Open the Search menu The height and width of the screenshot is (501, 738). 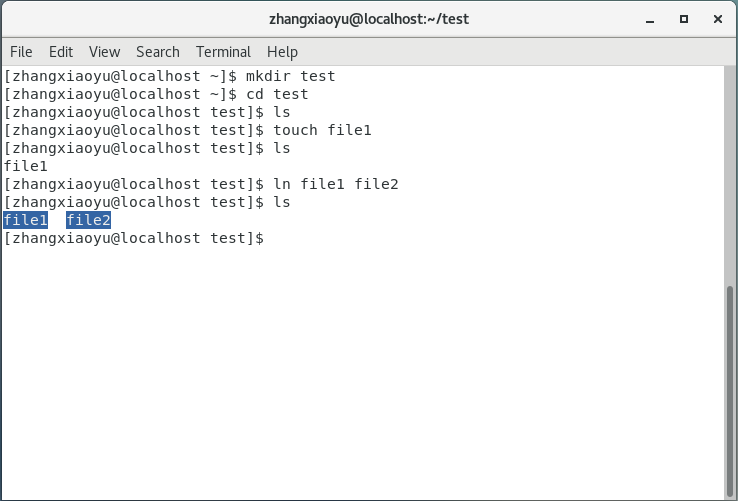click(158, 52)
